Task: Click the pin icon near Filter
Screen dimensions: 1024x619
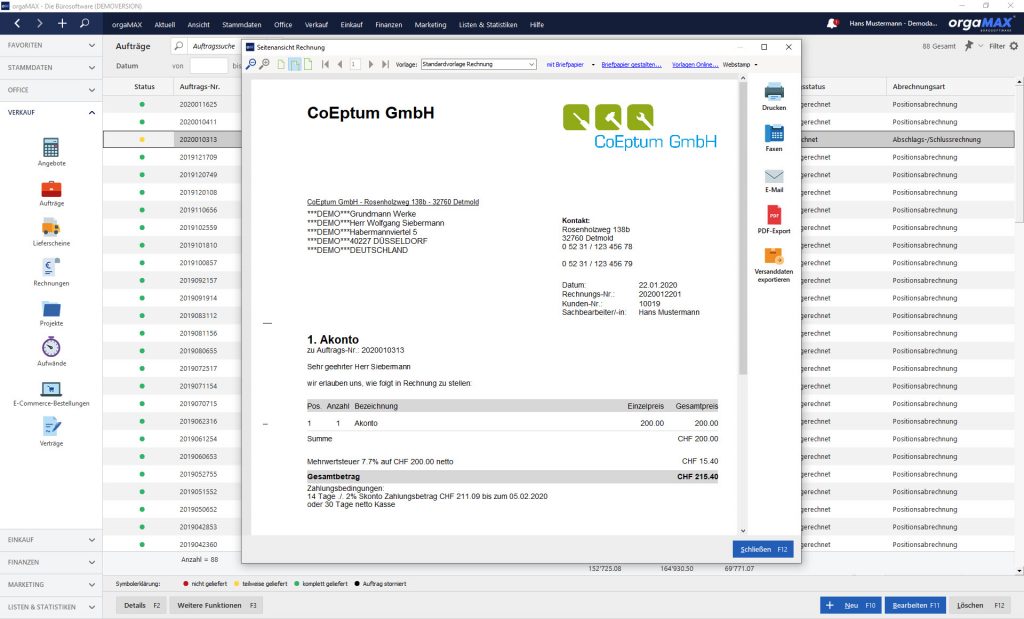Action: 969,46
